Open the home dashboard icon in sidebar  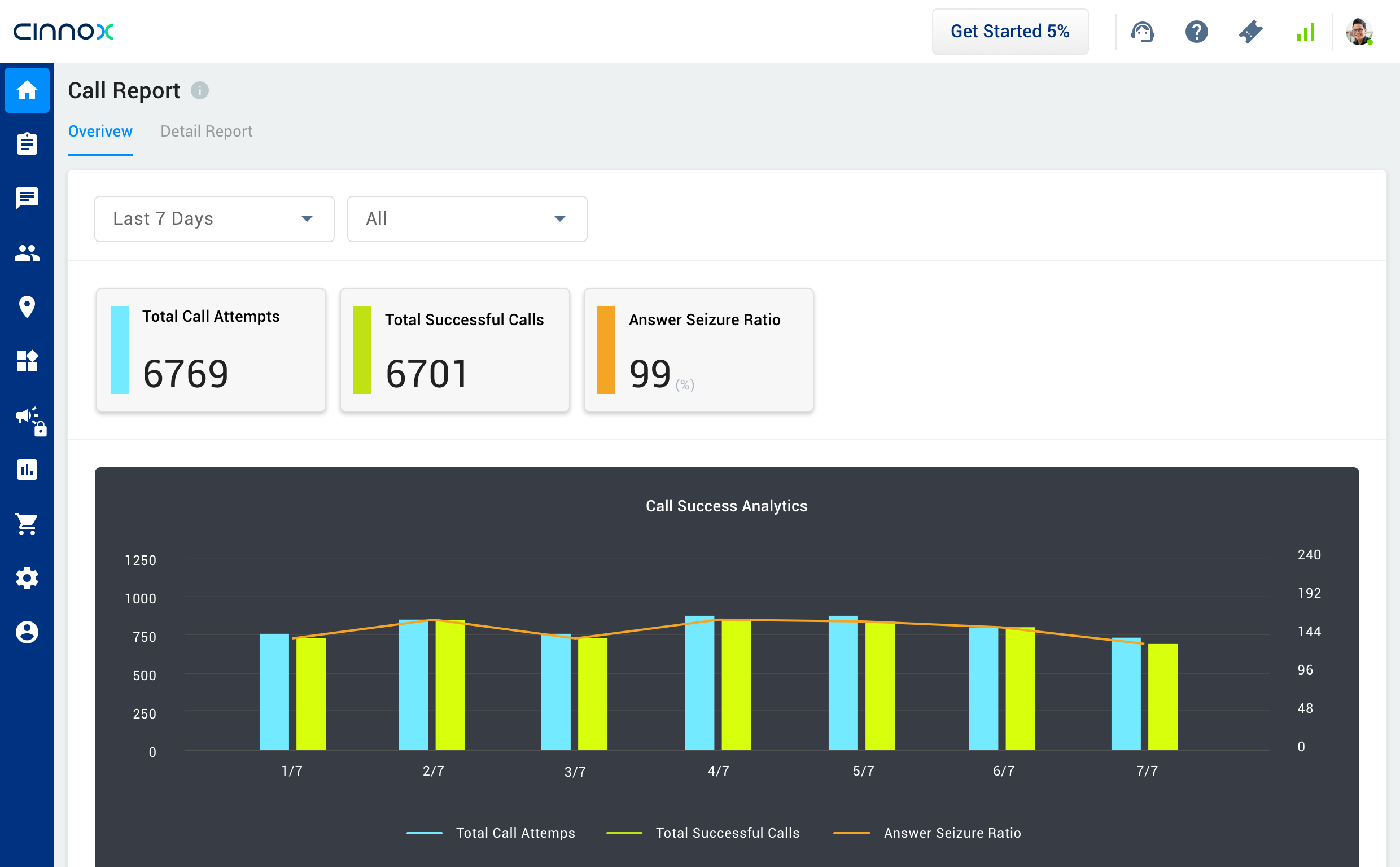(27, 90)
